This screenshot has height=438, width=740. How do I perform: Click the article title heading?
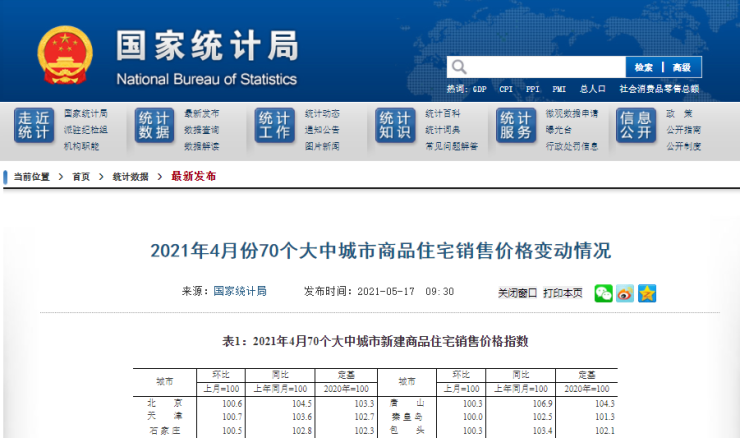(380, 251)
